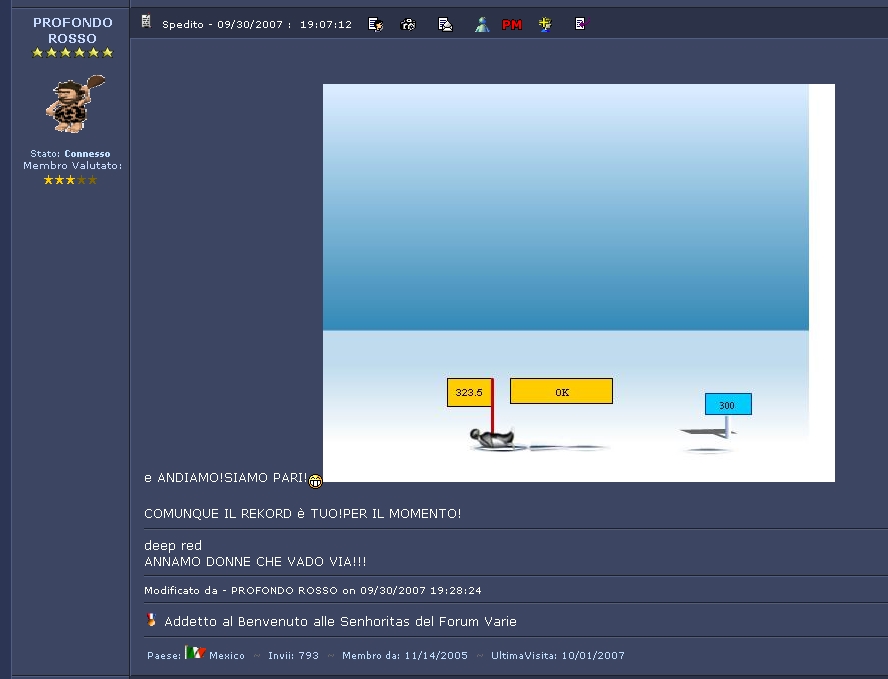Click the penguin lying on the snow
This screenshot has height=679, width=888.
point(491,437)
